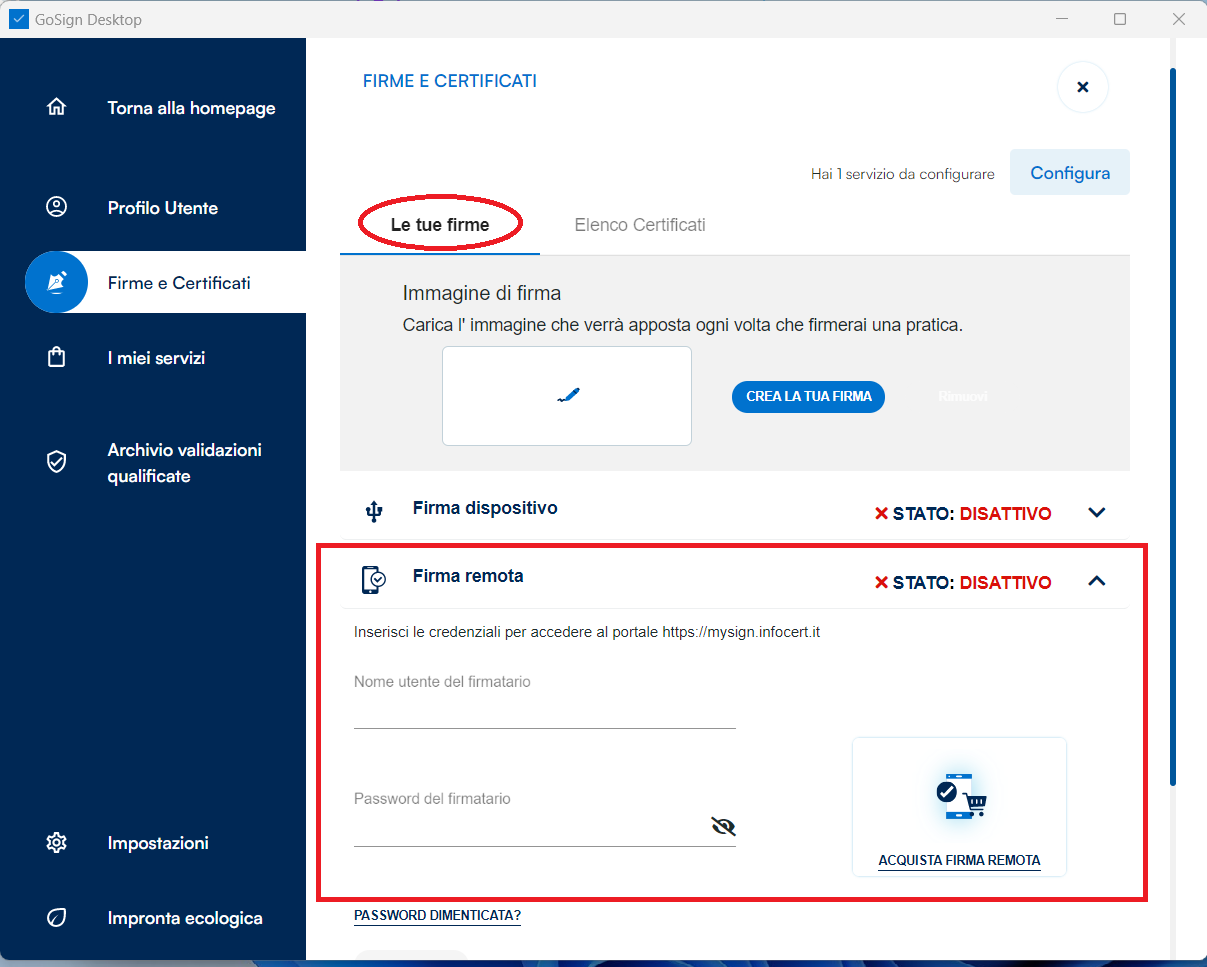Click the Impronta ecologica leaf icon
The height and width of the screenshot is (967, 1207).
click(57, 918)
